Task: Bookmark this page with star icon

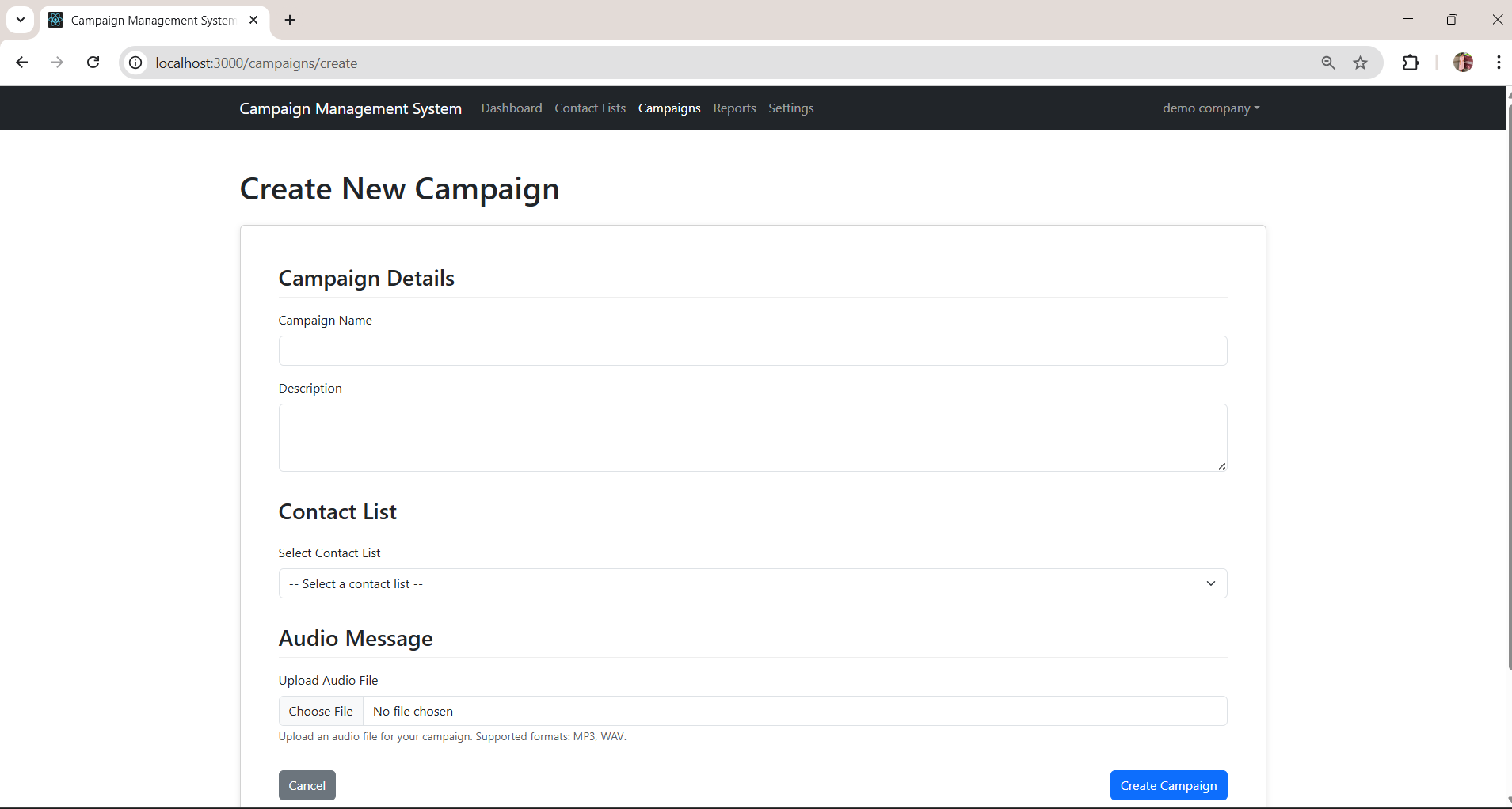Action: pyautogui.click(x=1360, y=63)
